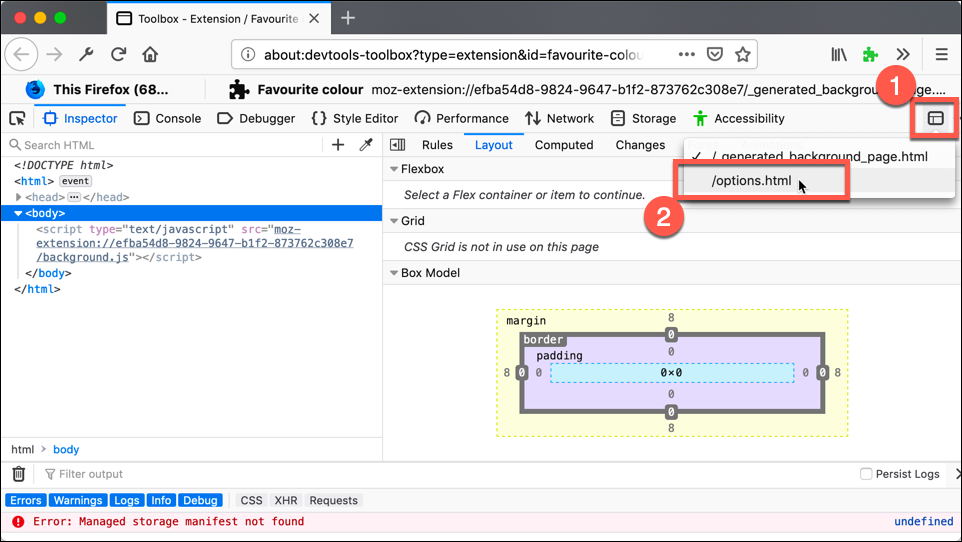Pick a colour with the eyedropper tool

[366, 145]
